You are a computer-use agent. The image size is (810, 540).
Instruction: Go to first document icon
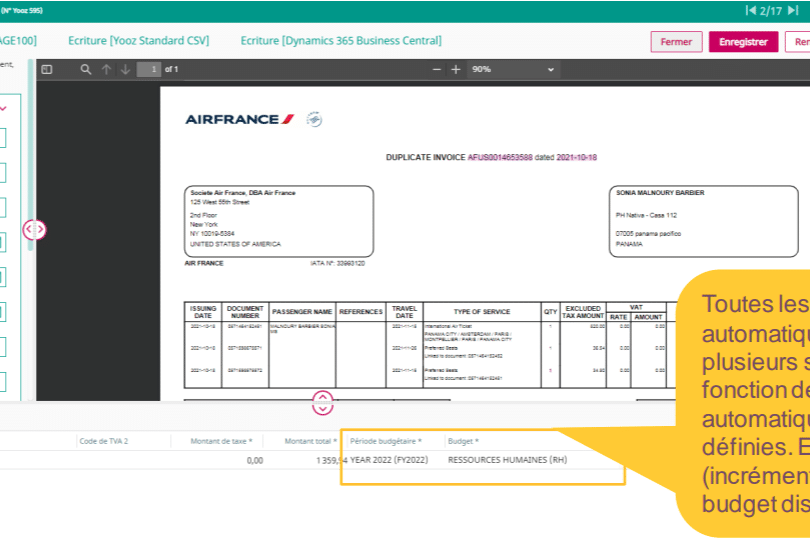tap(751, 10)
